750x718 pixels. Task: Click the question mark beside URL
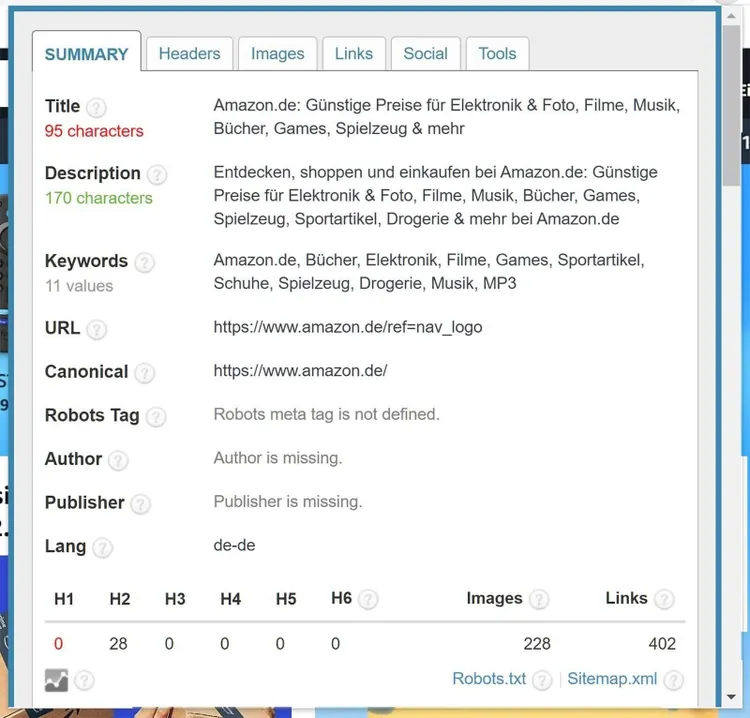click(97, 330)
